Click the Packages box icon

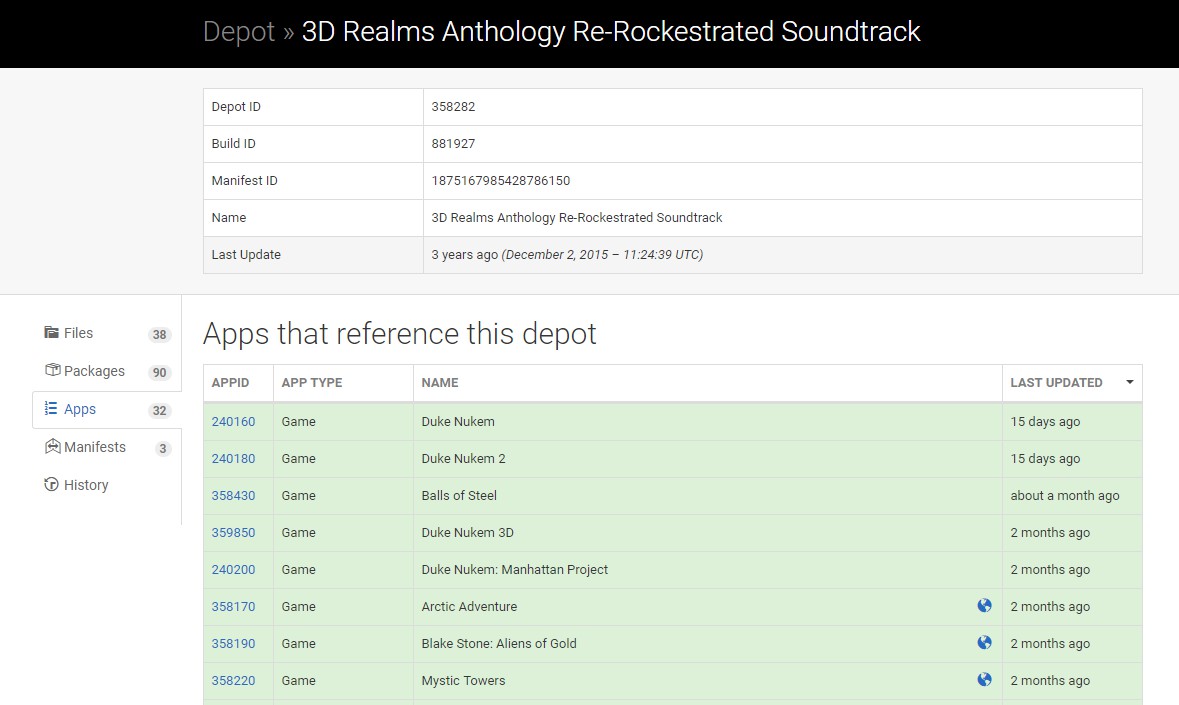click(52, 371)
